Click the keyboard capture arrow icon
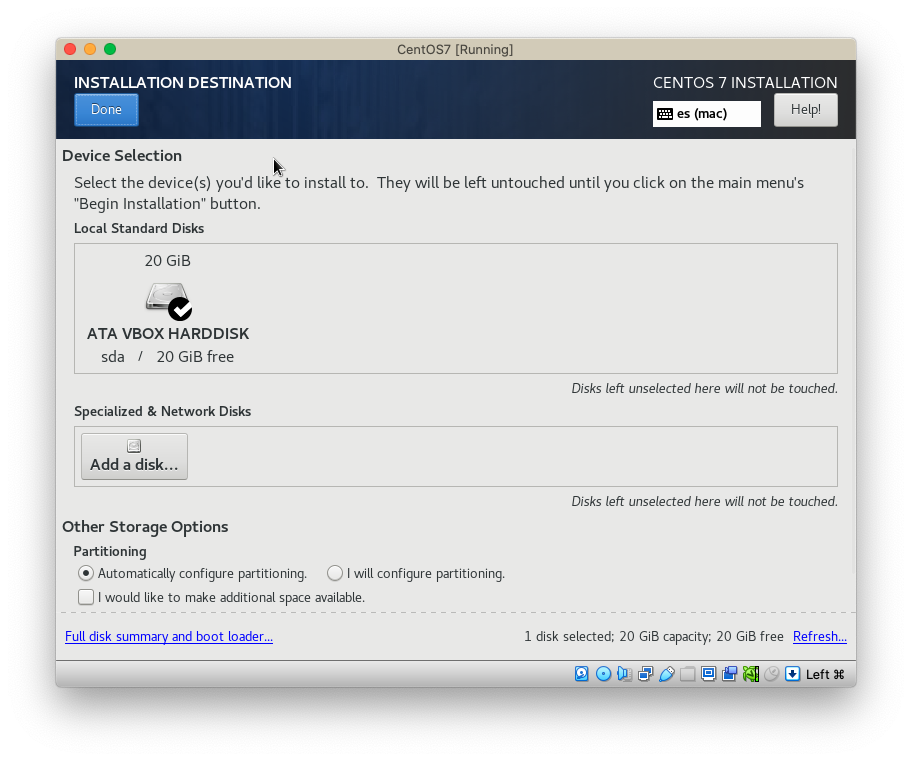The image size is (912, 761). point(792,674)
